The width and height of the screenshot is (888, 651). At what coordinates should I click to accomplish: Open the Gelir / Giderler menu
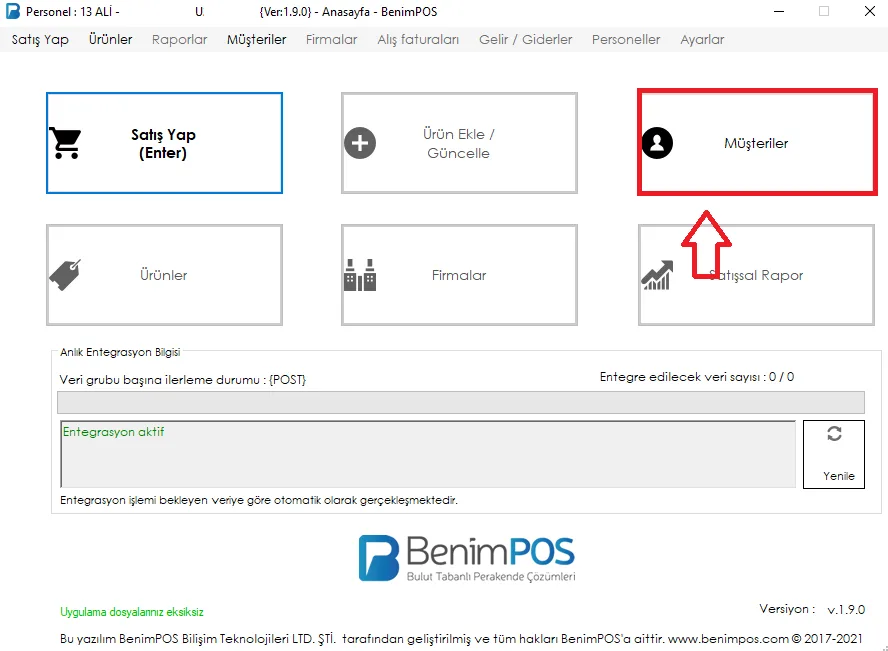click(526, 40)
